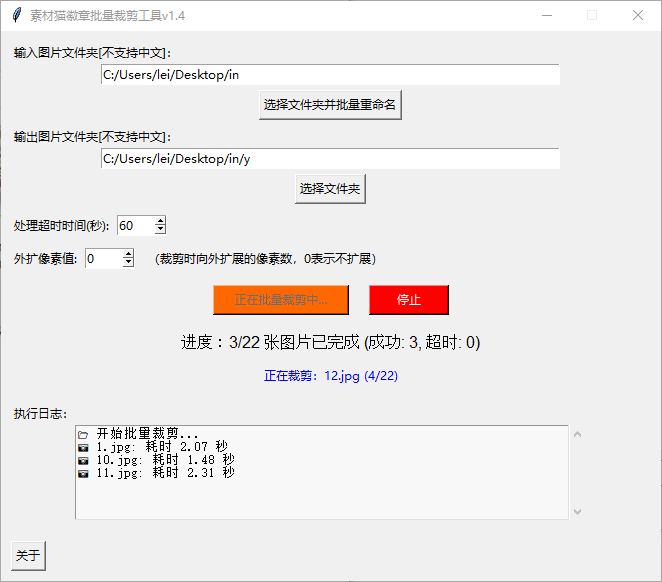The width and height of the screenshot is (662, 582).
Task: Click the 外扩像素值 field showing 0
Action: pos(104,258)
